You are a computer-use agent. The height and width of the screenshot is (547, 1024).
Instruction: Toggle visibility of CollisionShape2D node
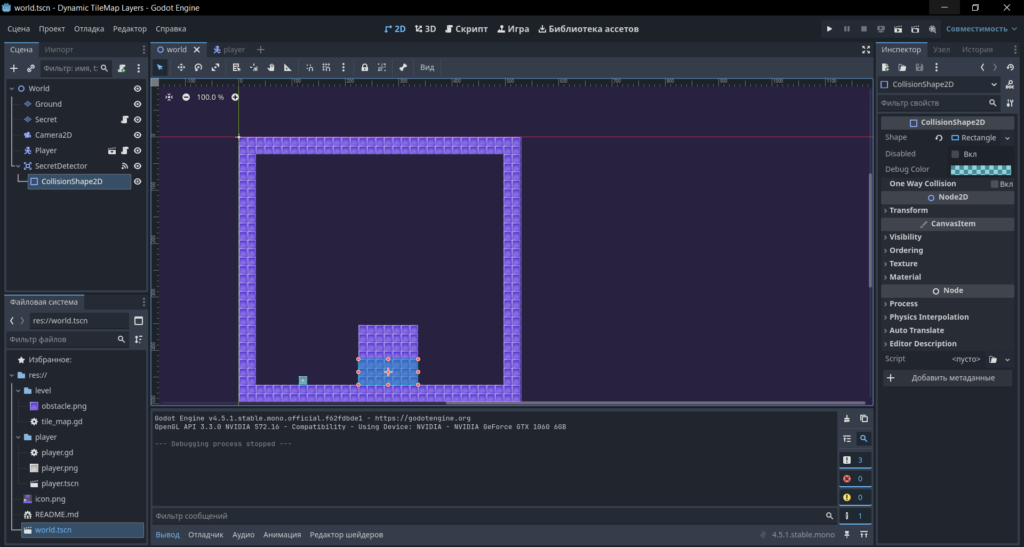click(137, 181)
